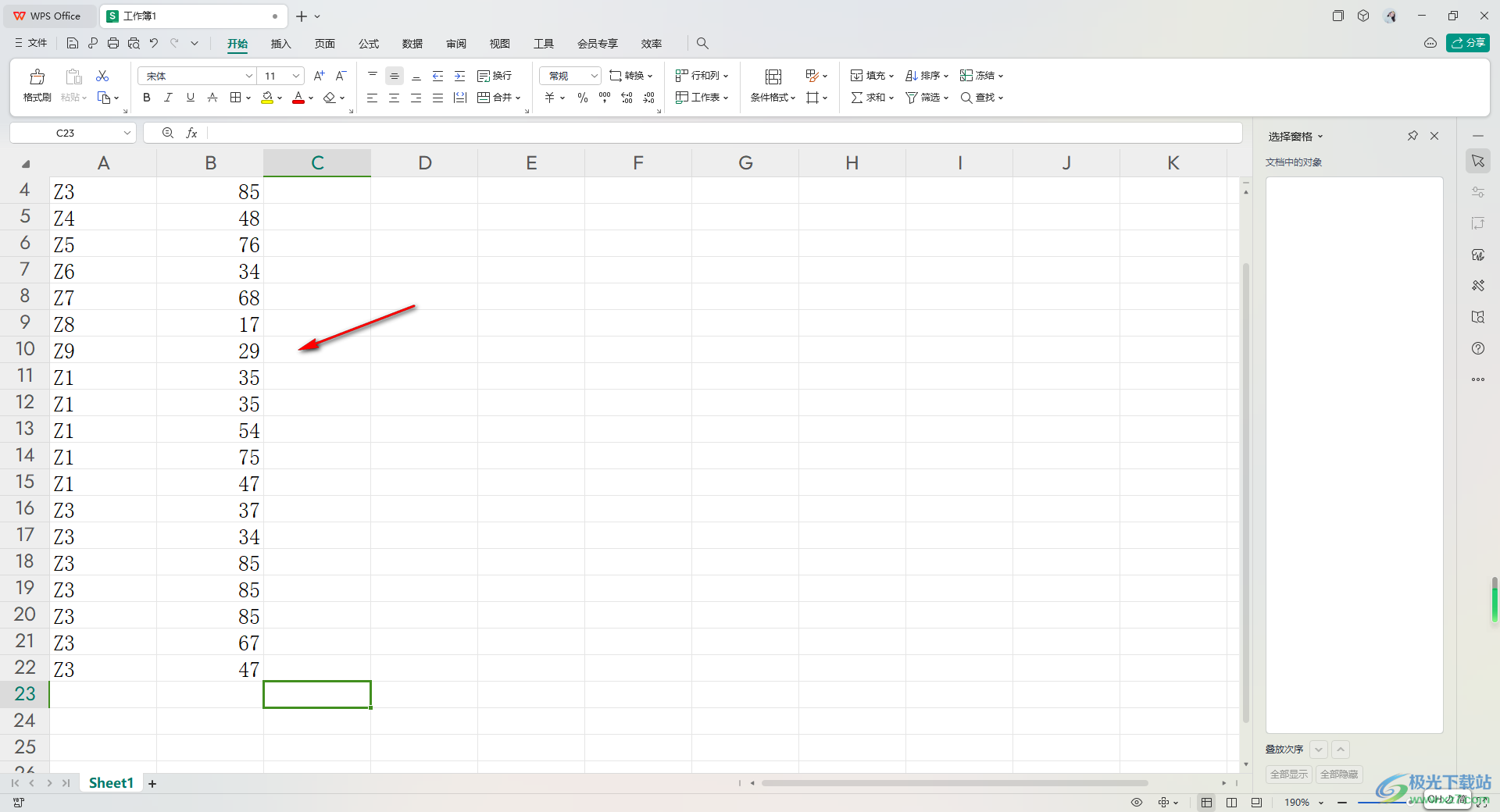Switch to the Sheet1 tab
The image size is (1500, 812).
click(x=111, y=783)
